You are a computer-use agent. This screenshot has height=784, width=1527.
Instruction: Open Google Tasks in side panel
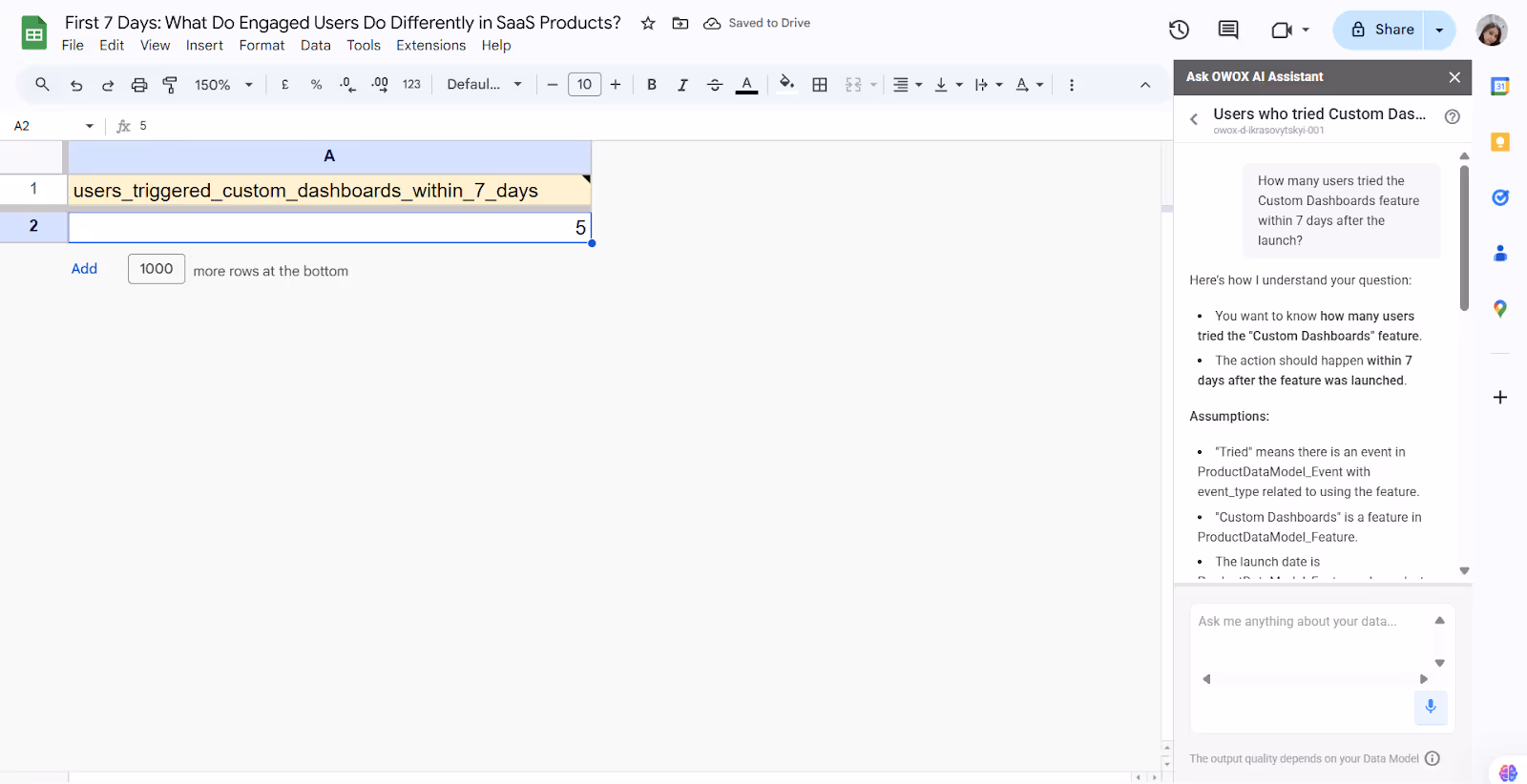coord(1500,197)
